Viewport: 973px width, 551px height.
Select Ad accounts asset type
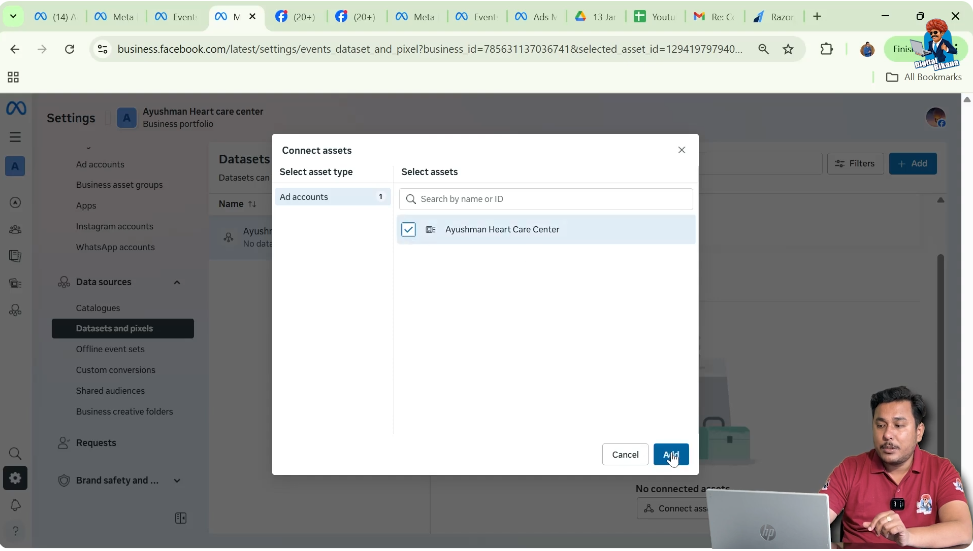(333, 197)
